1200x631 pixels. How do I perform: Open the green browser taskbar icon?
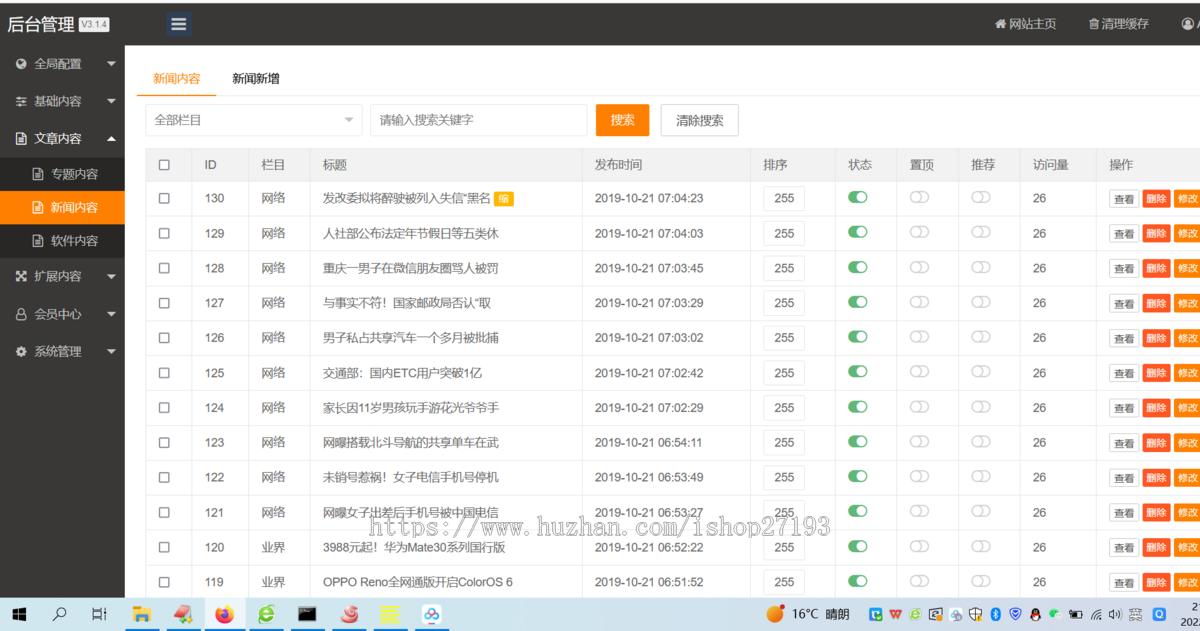pos(266,614)
